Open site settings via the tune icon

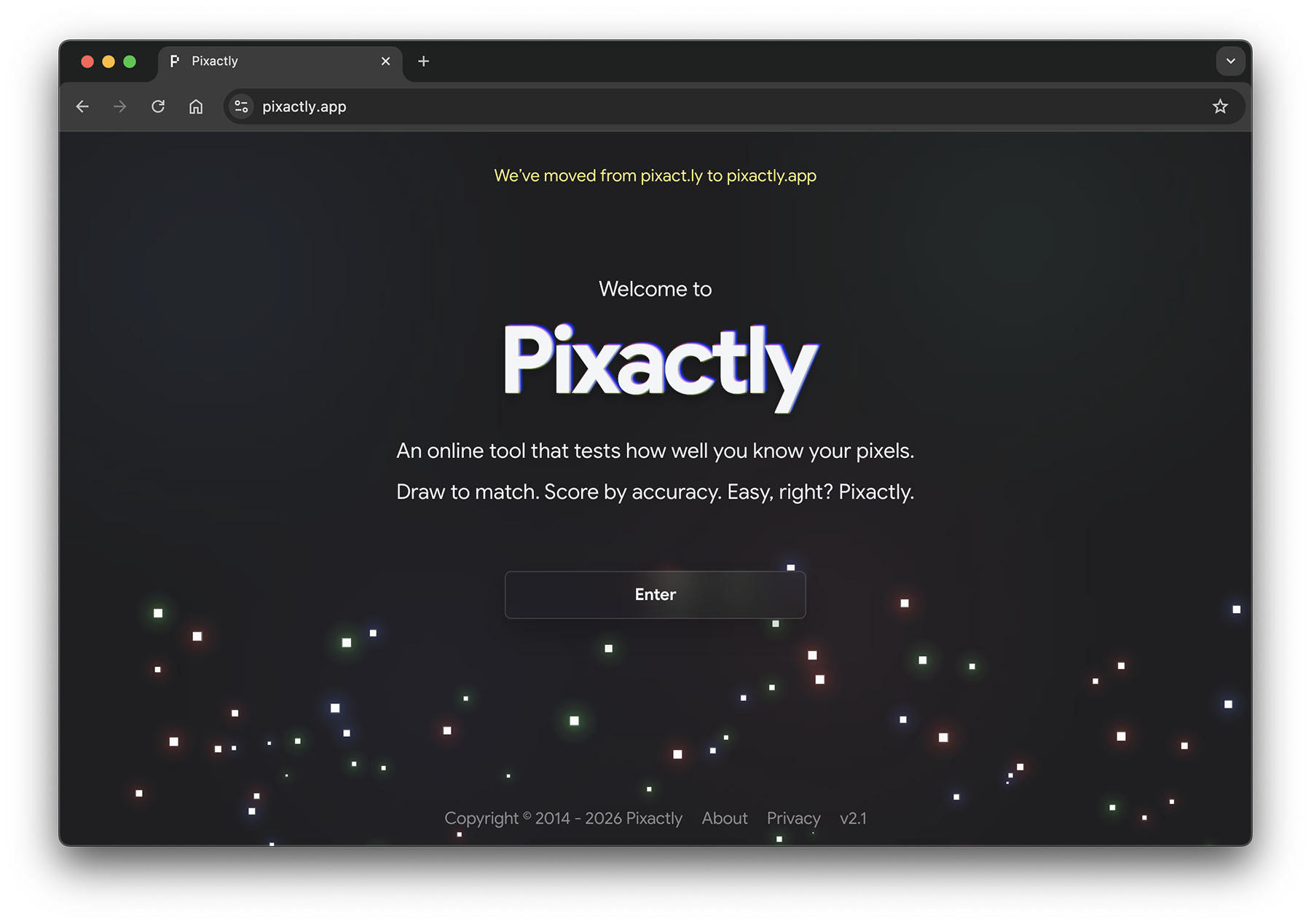(x=241, y=106)
